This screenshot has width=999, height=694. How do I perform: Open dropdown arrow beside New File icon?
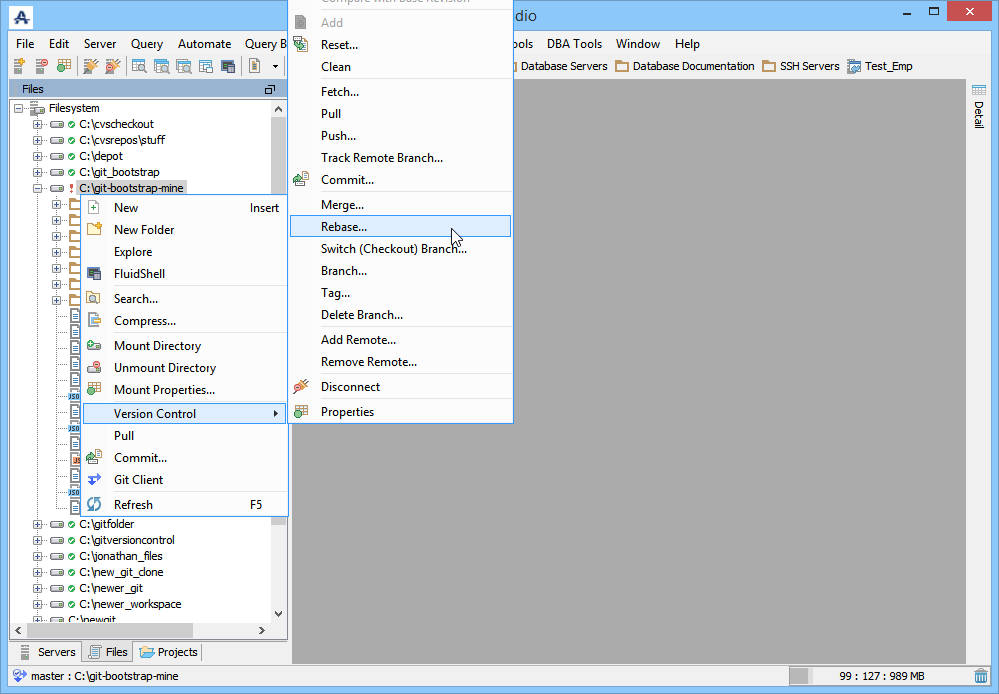[275, 66]
